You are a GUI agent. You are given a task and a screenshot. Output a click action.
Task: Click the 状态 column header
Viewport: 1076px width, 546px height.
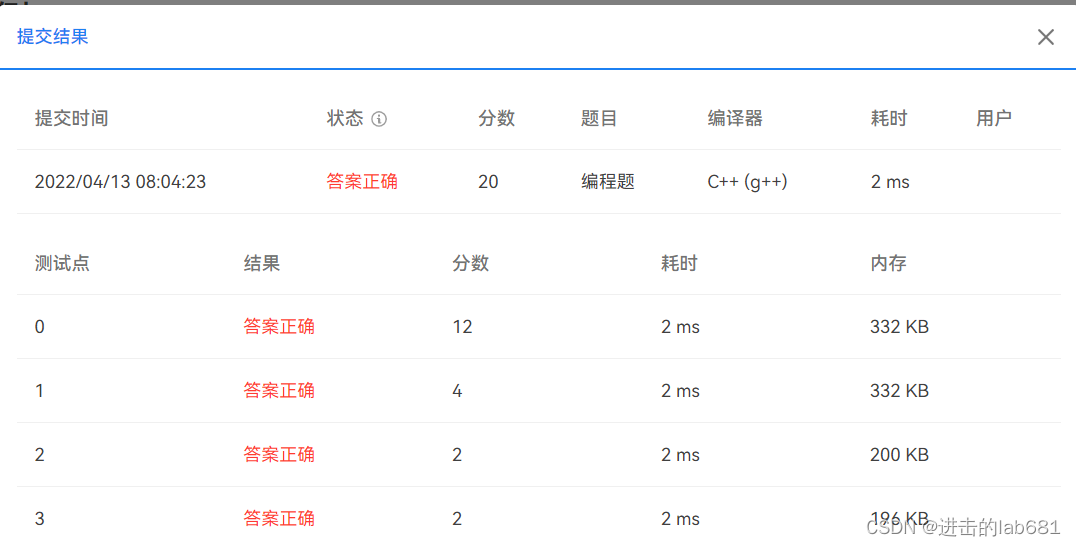[x=344, y=119]
